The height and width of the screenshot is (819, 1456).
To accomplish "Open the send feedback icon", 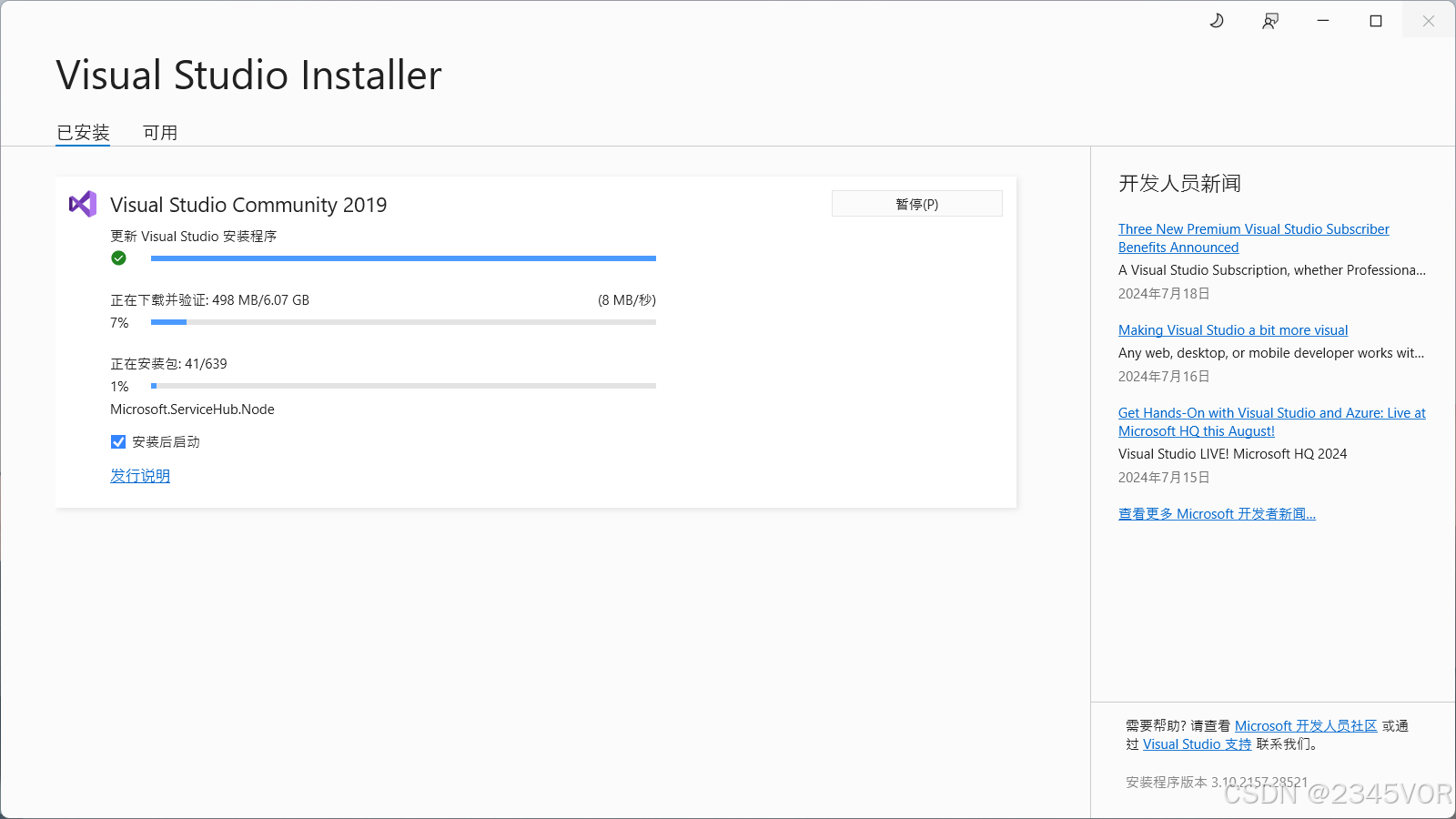I will pos(1270,21).
